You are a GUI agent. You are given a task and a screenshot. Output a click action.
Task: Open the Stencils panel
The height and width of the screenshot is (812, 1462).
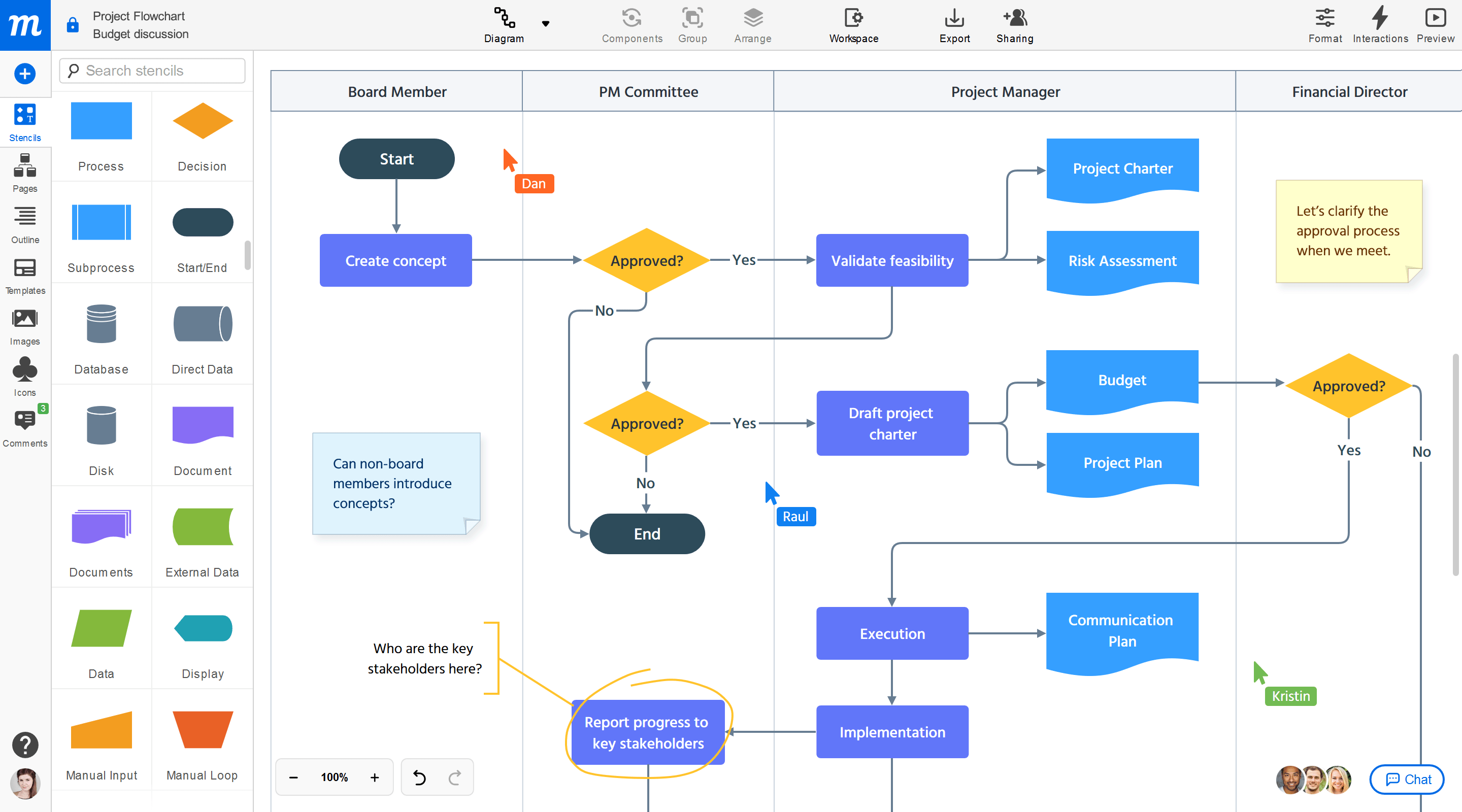click(x=24, y=122)
